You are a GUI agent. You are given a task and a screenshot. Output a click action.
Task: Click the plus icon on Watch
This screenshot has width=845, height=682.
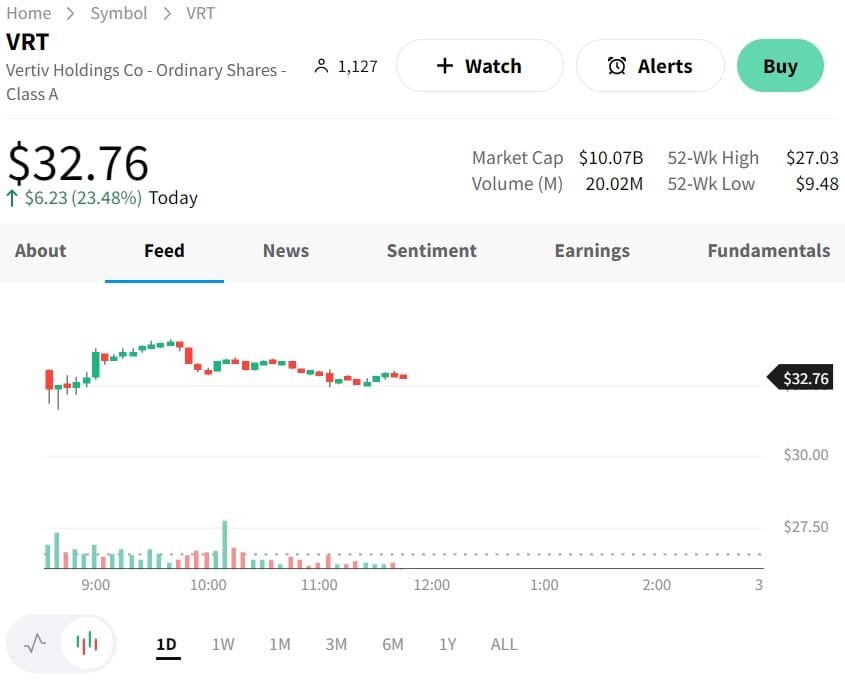445,66
